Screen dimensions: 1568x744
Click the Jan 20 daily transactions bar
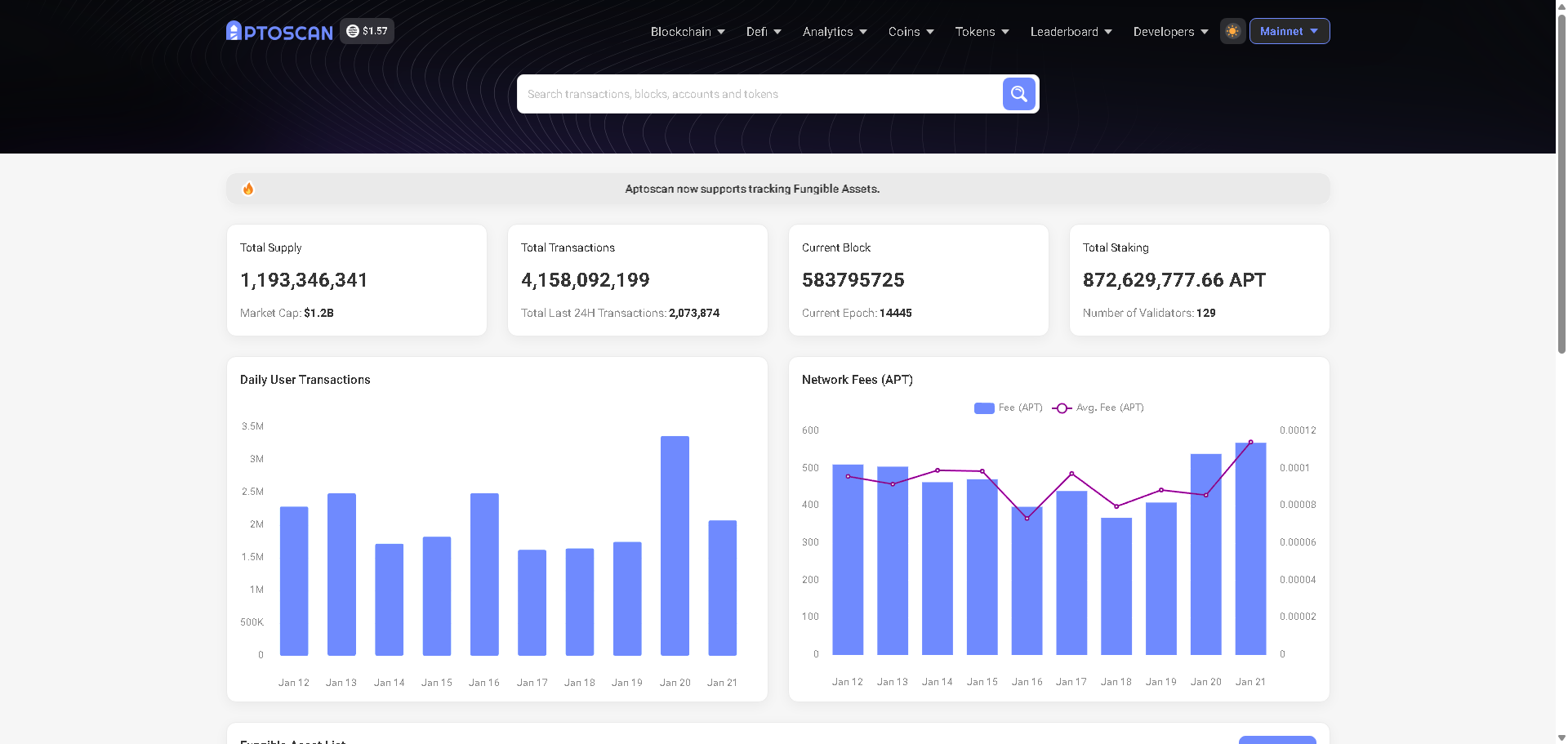[675, 546]
